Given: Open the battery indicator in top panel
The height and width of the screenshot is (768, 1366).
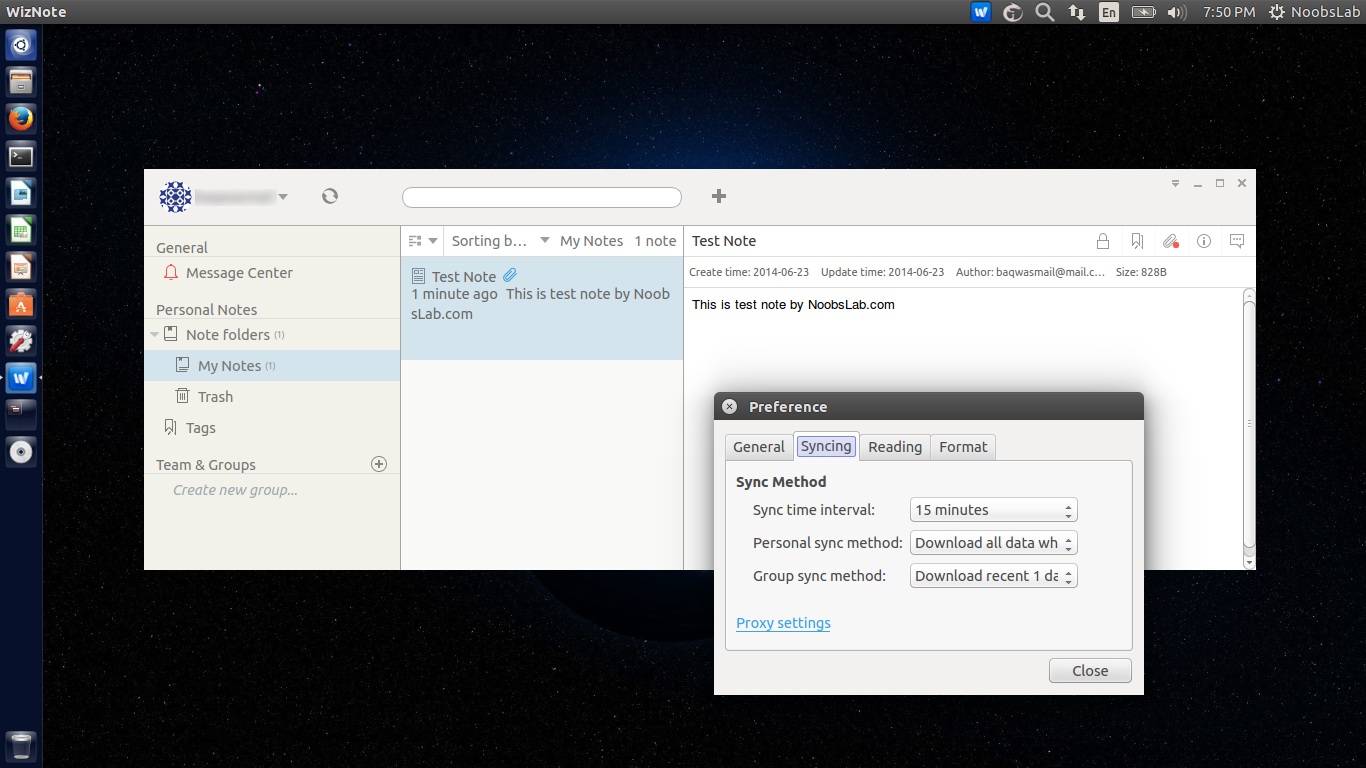Looking at the screenshot, I should [1143, 12].
